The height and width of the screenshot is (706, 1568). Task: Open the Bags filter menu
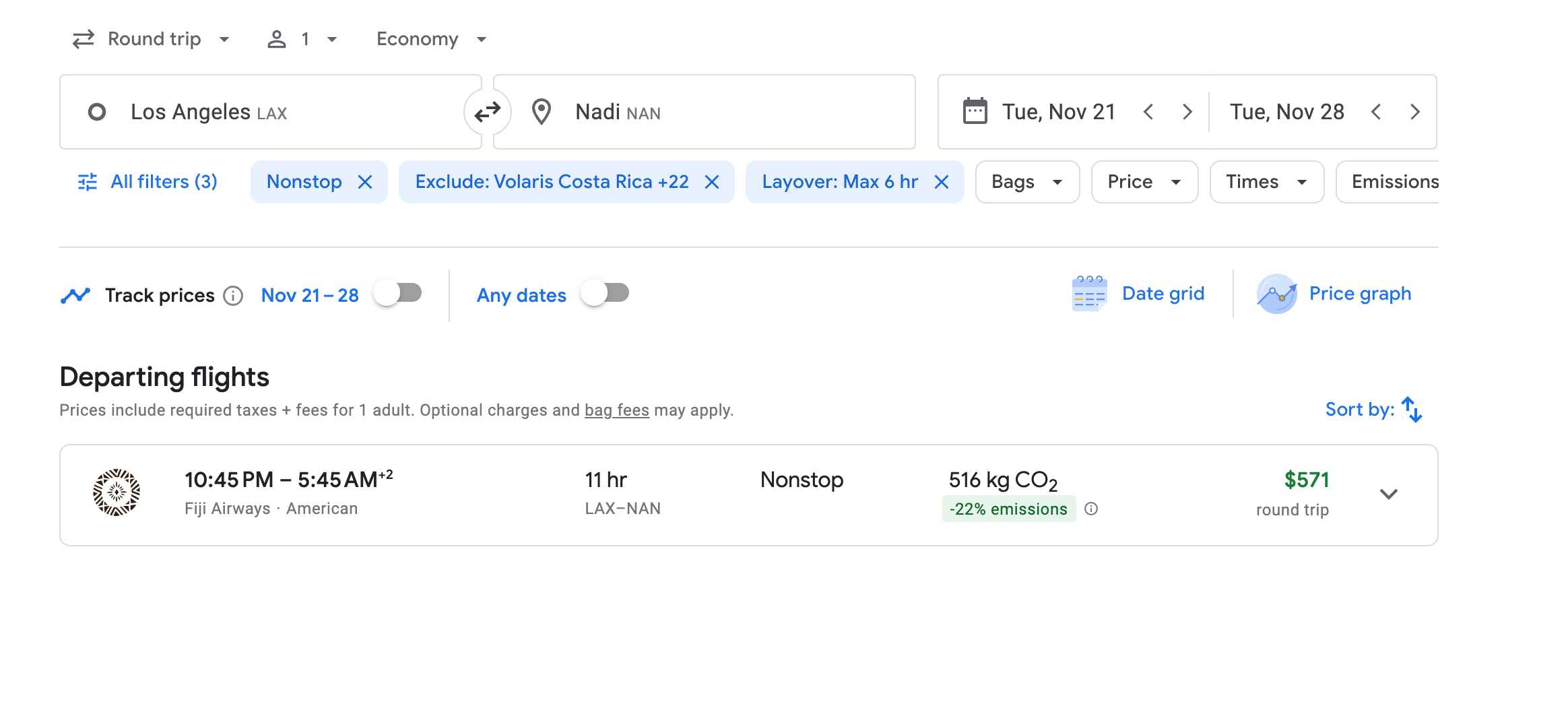point(1027,182)
